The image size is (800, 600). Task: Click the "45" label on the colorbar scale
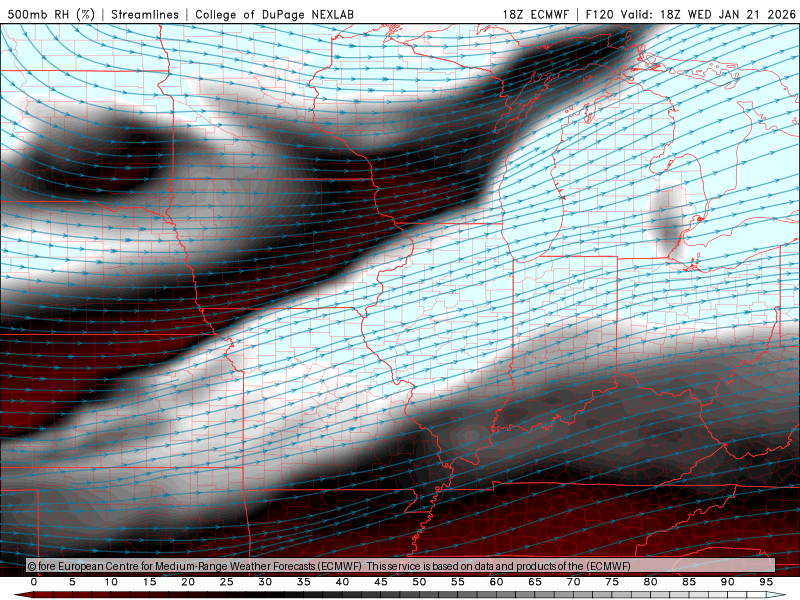click(x=381, y=582)
